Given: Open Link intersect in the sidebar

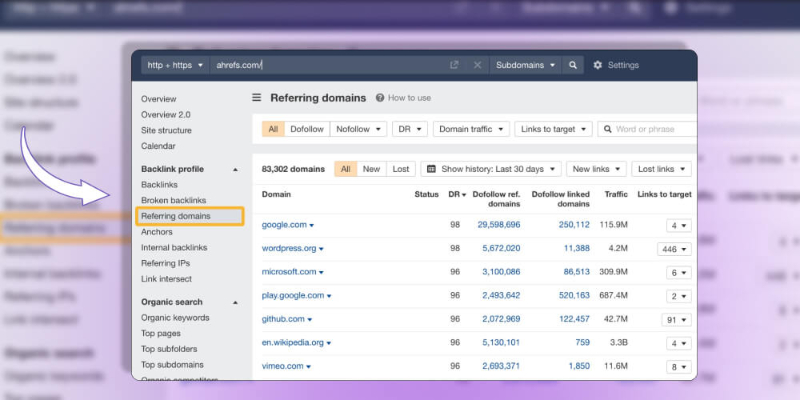Looking at the screenshot, I should tap(166, 279).
